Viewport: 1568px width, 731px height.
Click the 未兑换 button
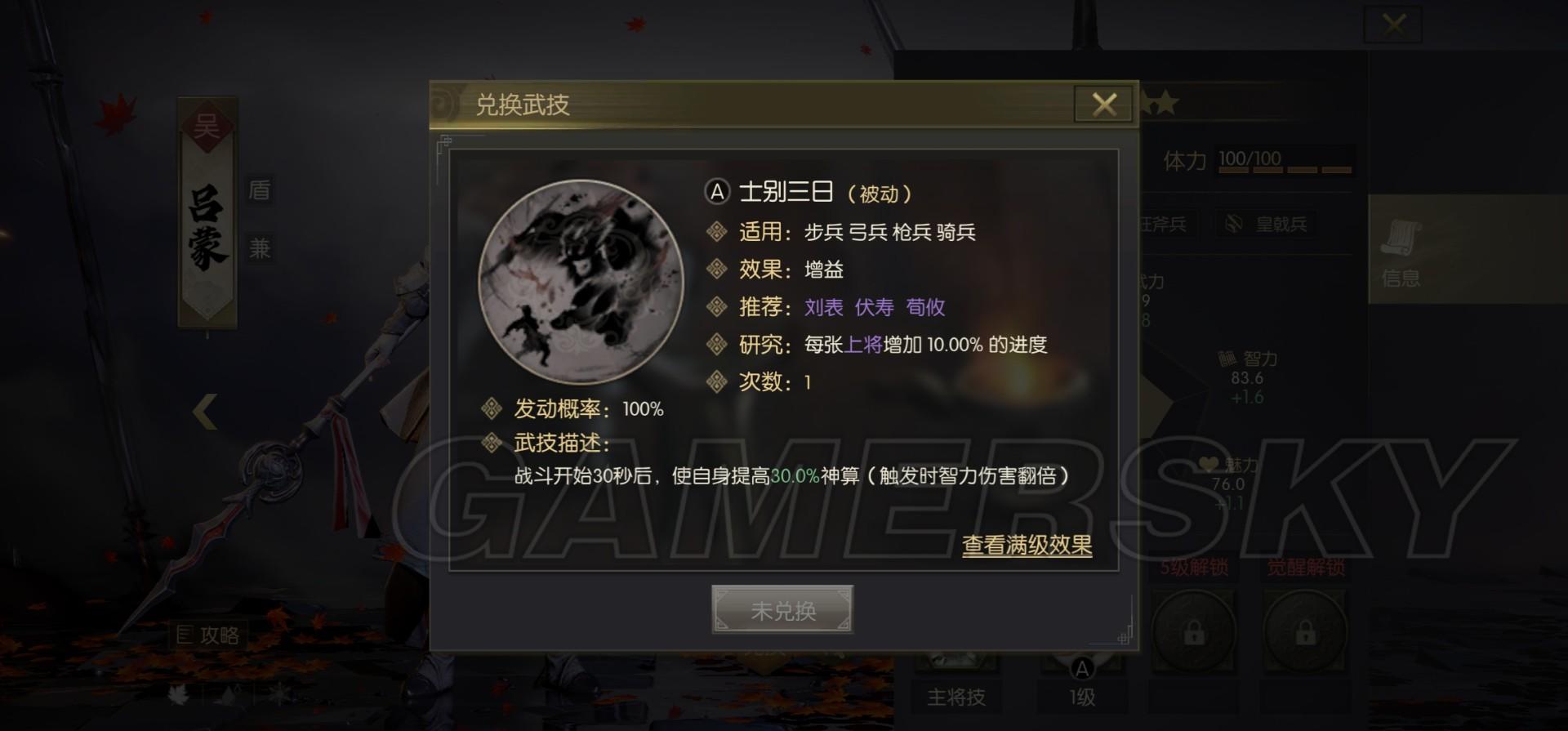782,610
